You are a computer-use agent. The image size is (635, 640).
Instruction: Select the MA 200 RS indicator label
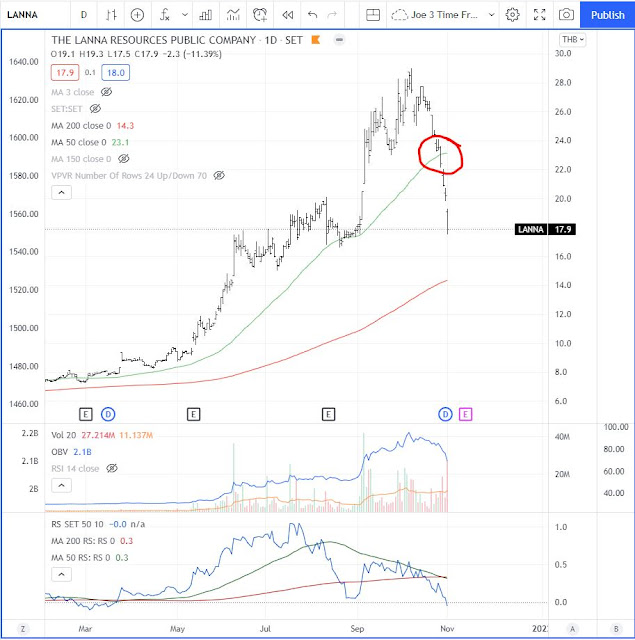click(x=81, y=541)
